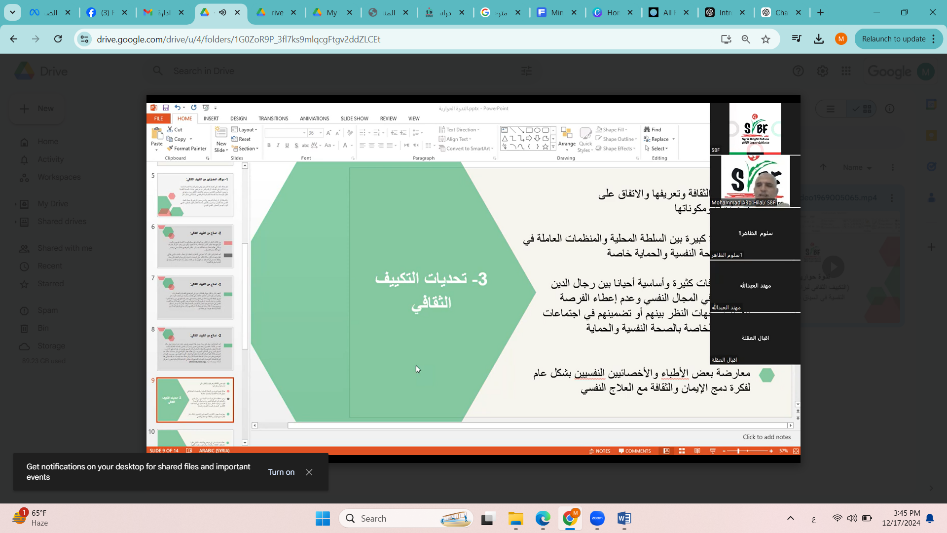Screen dimensions: 947x533
Task: Open Microsoft Word from the taskbar
Action: pos(624,518)
